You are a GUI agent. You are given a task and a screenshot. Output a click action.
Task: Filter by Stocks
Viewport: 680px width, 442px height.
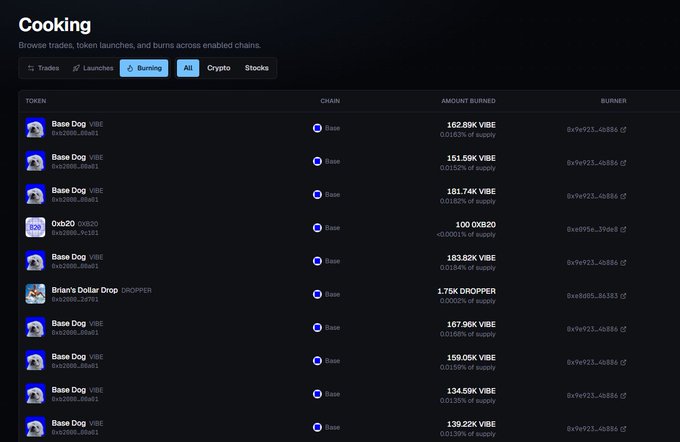coord(257,68)
